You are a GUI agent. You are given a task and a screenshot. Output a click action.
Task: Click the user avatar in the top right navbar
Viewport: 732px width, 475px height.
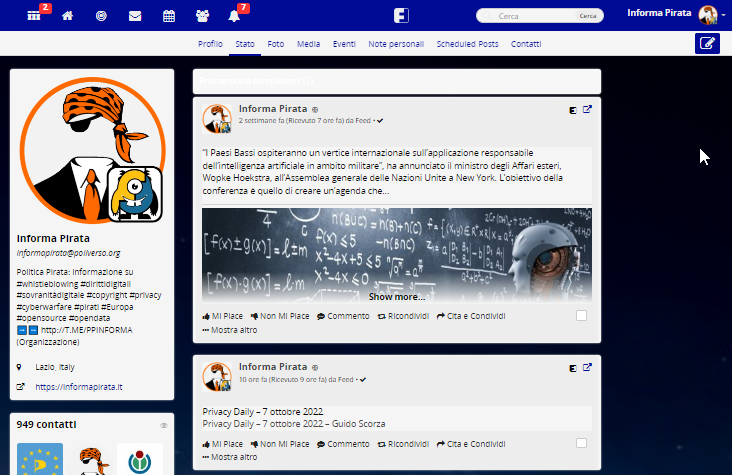708,15
